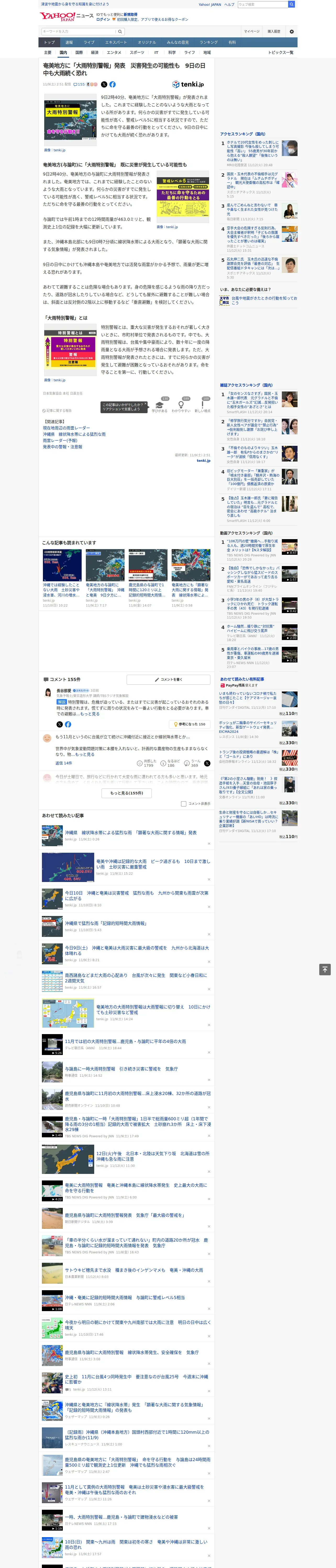
Task: Select the ライブ tab in the dark navigation bar
Action: click(x=89, y=43)
